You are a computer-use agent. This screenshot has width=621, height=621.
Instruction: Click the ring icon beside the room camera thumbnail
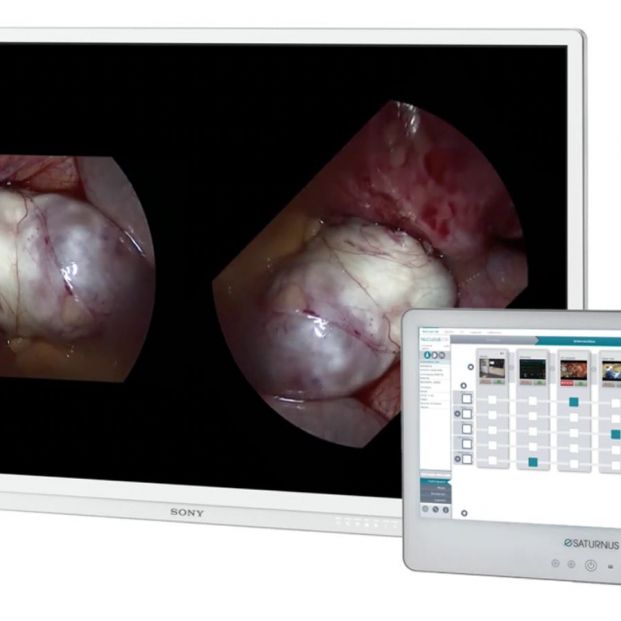pos(471,367)
